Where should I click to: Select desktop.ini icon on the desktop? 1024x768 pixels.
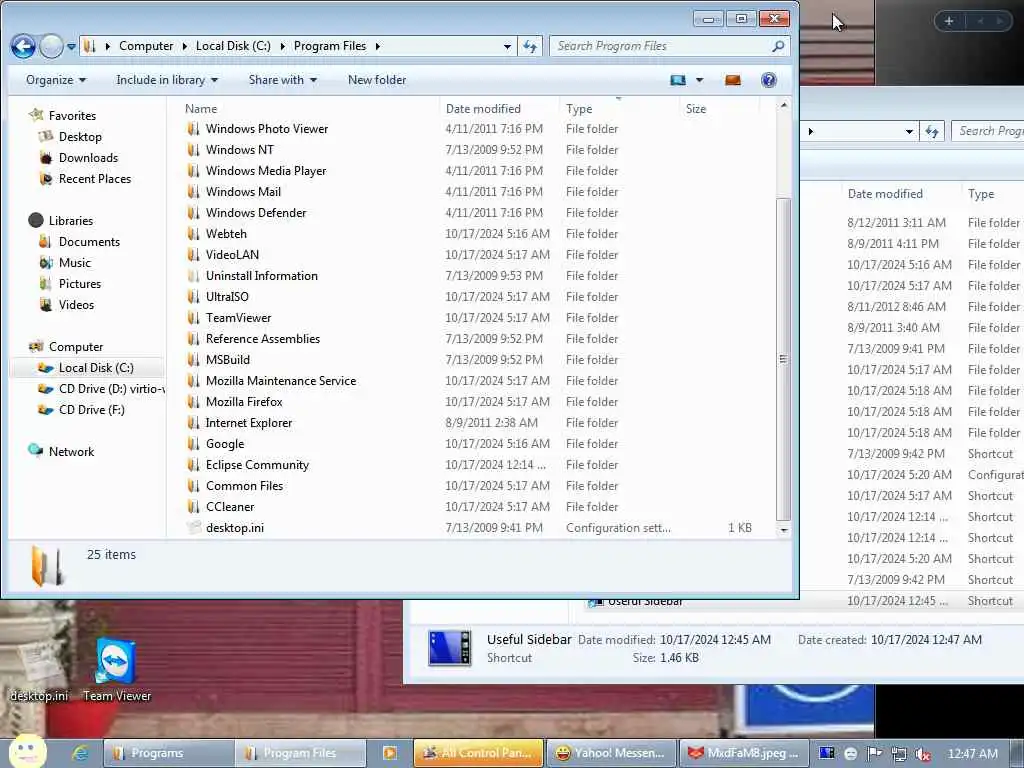[x=39, y=669]
